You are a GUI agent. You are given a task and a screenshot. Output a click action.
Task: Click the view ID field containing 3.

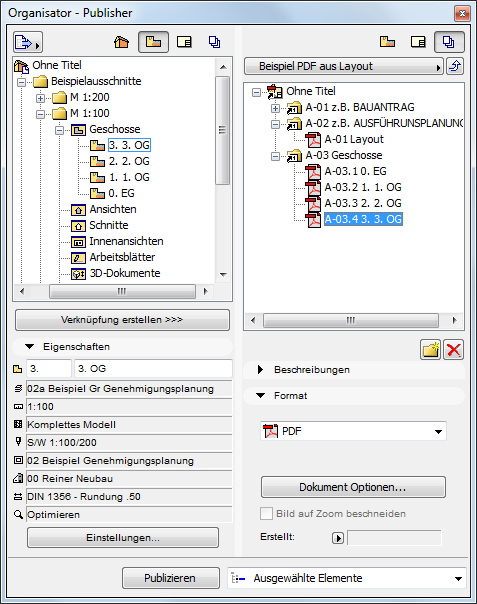[49, 369]
